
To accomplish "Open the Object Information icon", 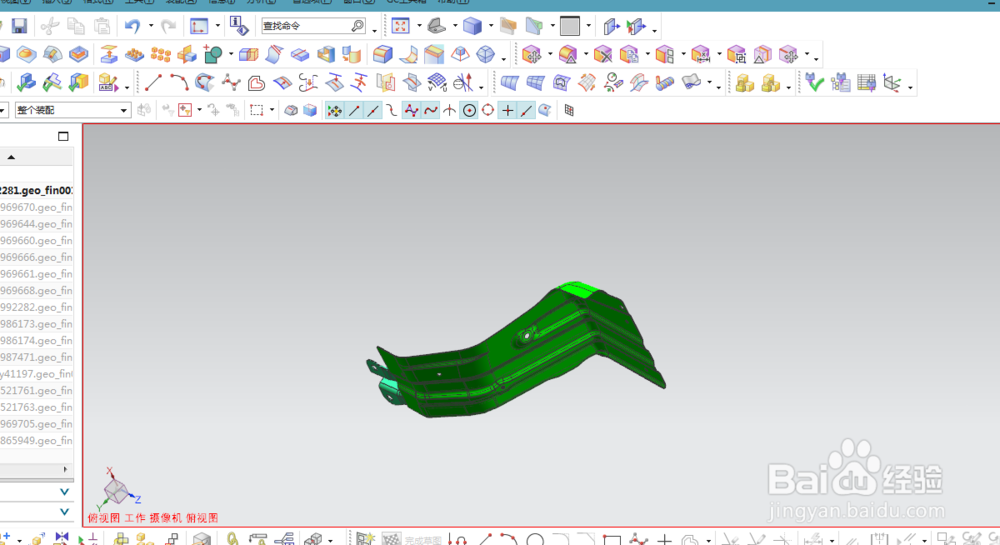I will click(239, 26).
